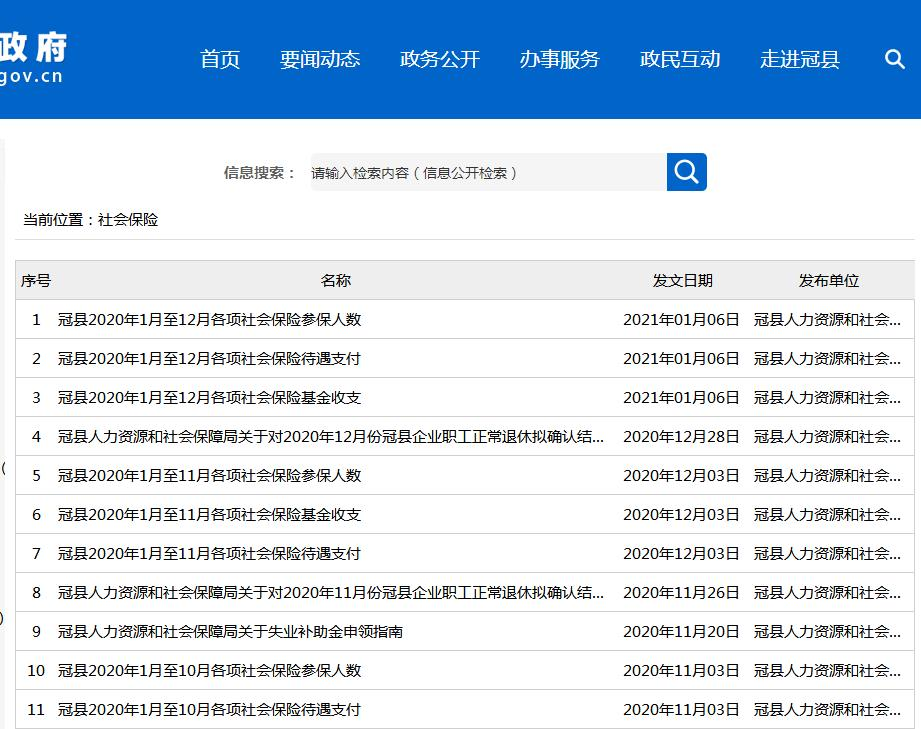Open the 政民互动 navigation menu
Image resolution: width=921 pixels, height=729 pixels.
click(680, 59)
